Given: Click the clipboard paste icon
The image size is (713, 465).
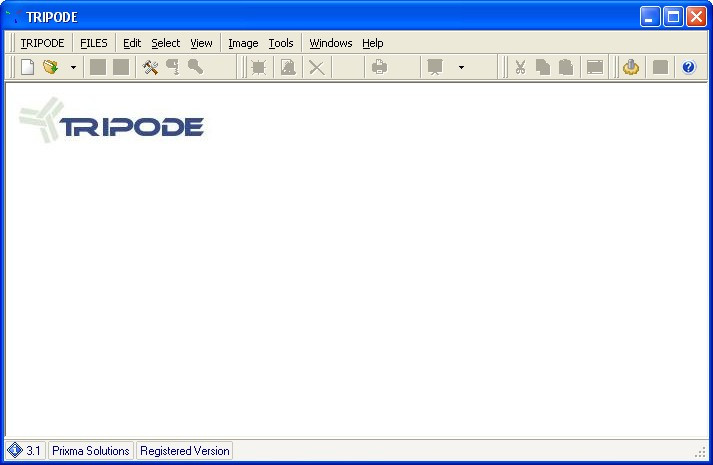Looking at the screenshot, I should click(x=566, y=67).
